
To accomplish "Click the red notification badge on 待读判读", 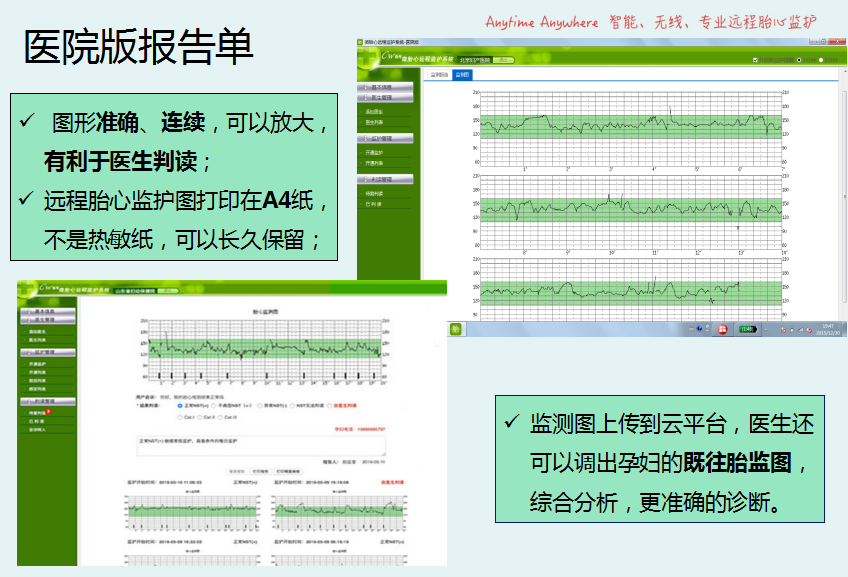I will pyautogui.click(x=48, y=412).
